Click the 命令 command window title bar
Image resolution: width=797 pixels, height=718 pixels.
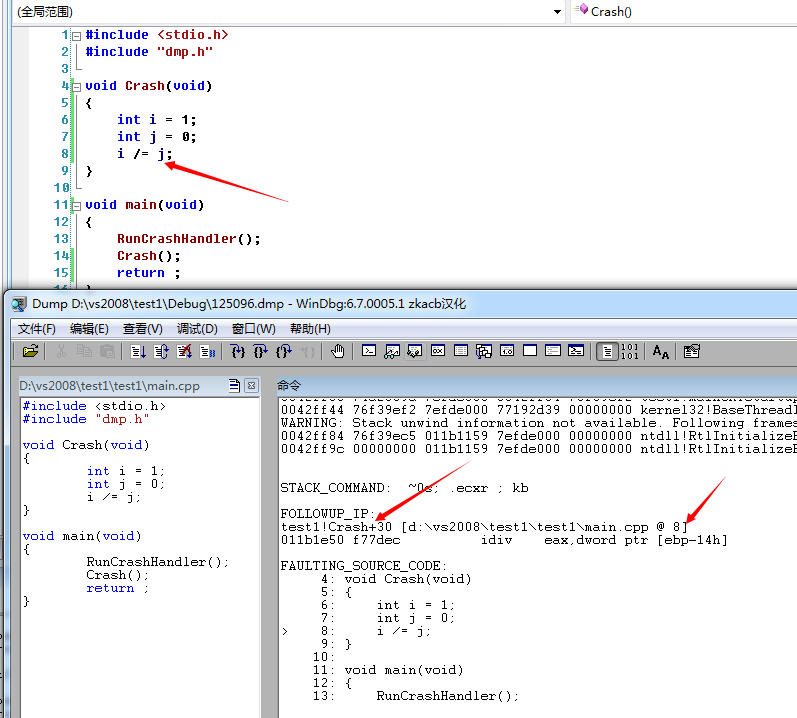click(x=537, y=386)
